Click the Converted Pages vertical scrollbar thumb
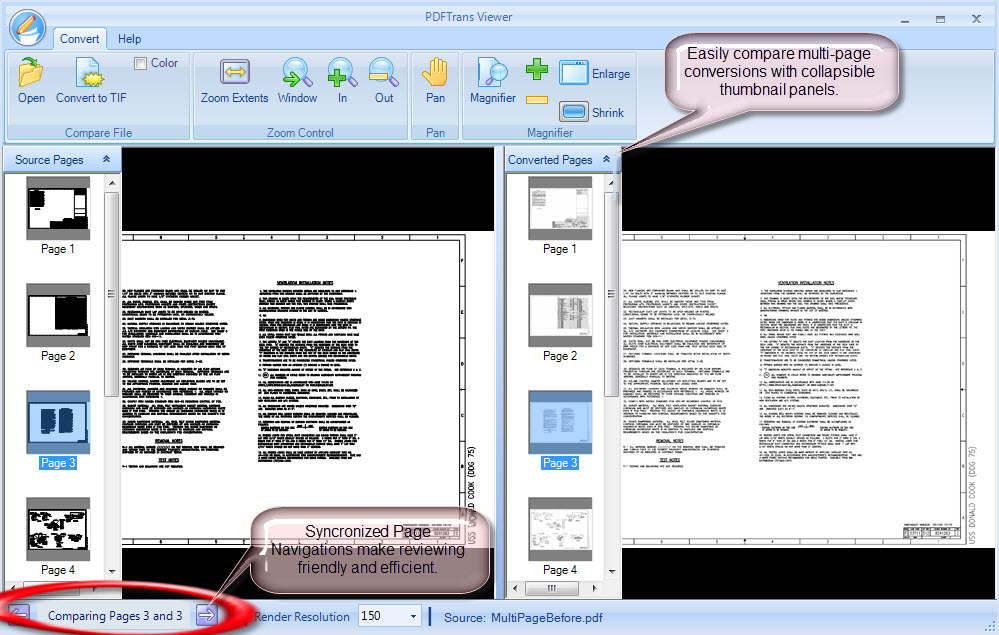The image size is (999, 635). pyautogui.click(x=611, y=294)
